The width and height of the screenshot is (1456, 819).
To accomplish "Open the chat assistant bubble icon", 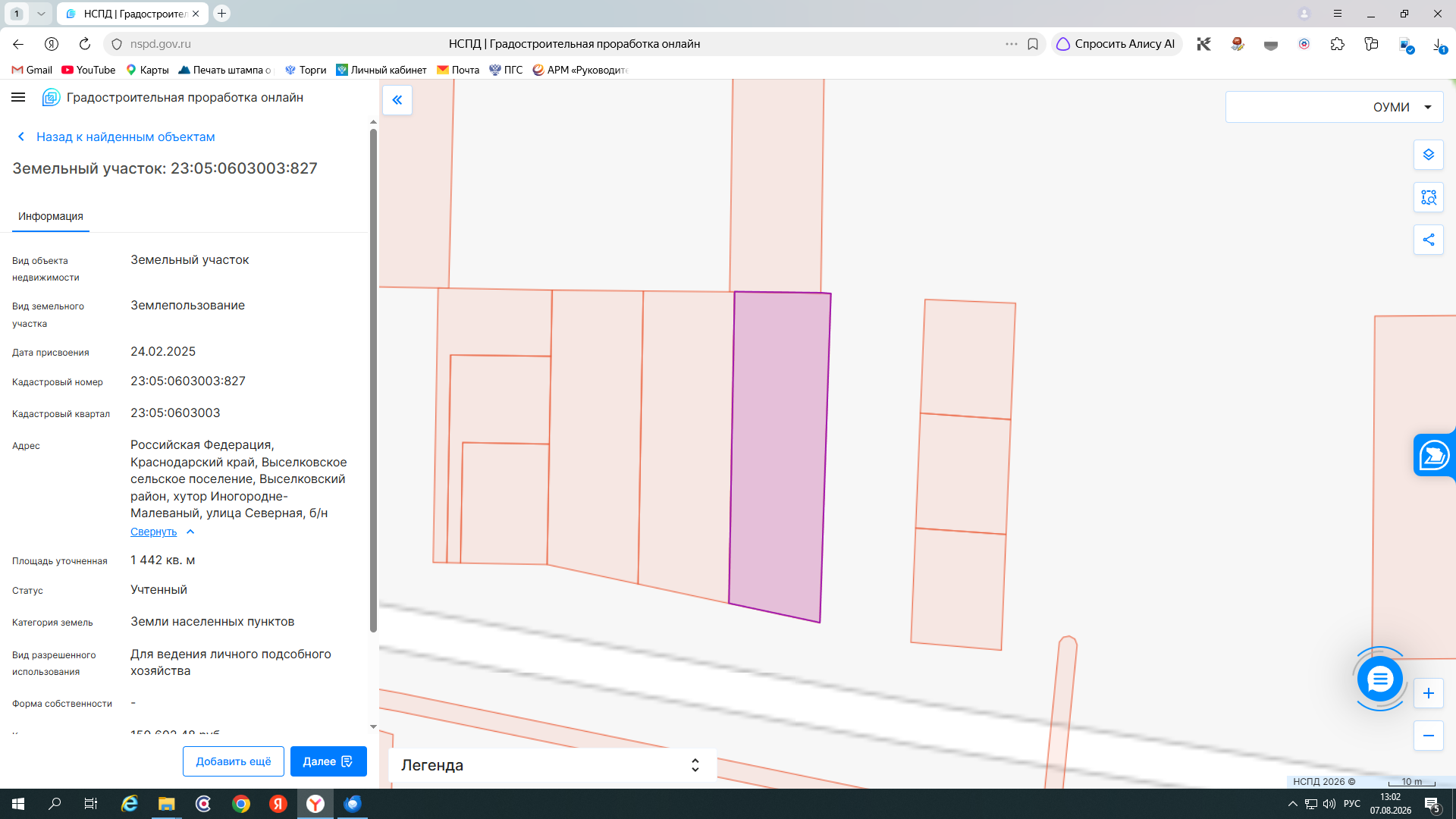I will tap(1379, 679).
